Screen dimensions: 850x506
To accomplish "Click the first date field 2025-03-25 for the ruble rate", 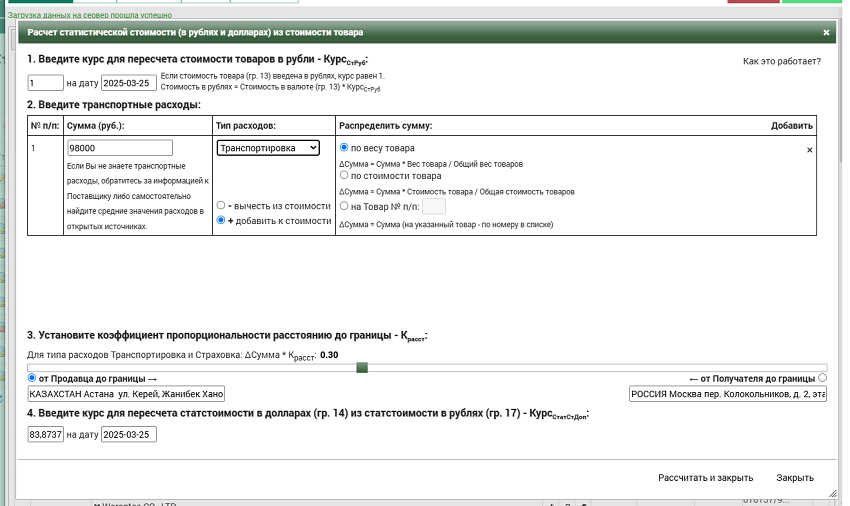I will 128,83.
